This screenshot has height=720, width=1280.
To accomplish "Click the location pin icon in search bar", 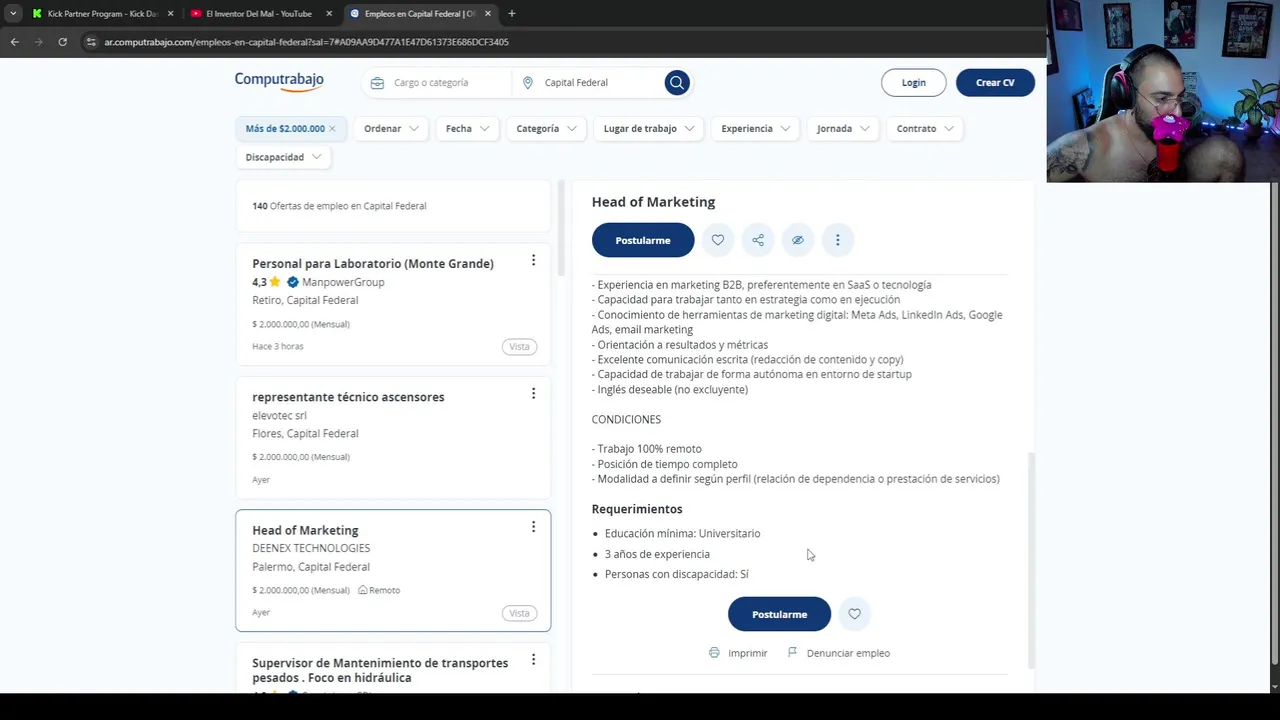I will coord(528,83).
